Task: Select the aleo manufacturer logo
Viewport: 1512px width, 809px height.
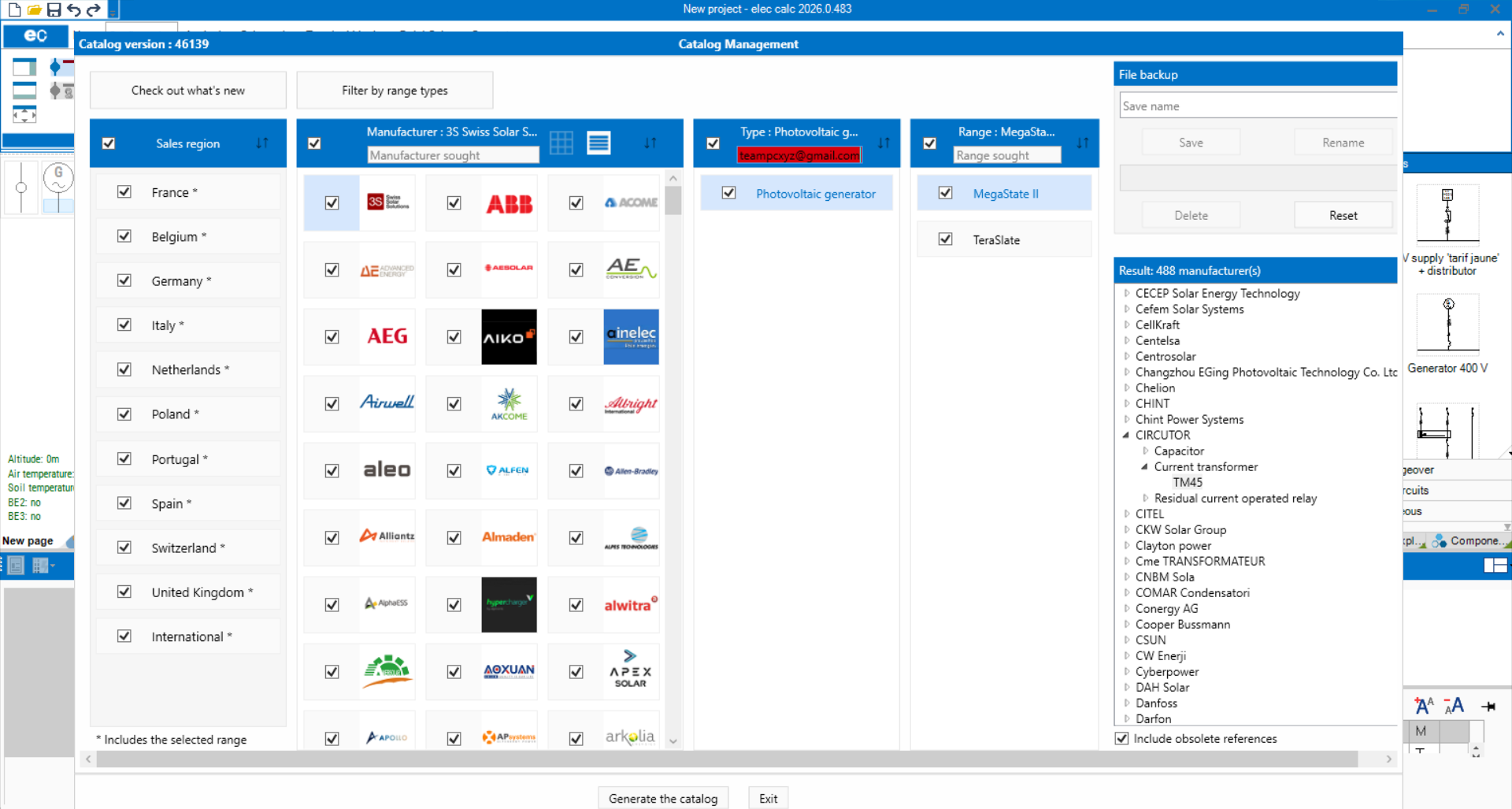Action: tap(387, 470)
